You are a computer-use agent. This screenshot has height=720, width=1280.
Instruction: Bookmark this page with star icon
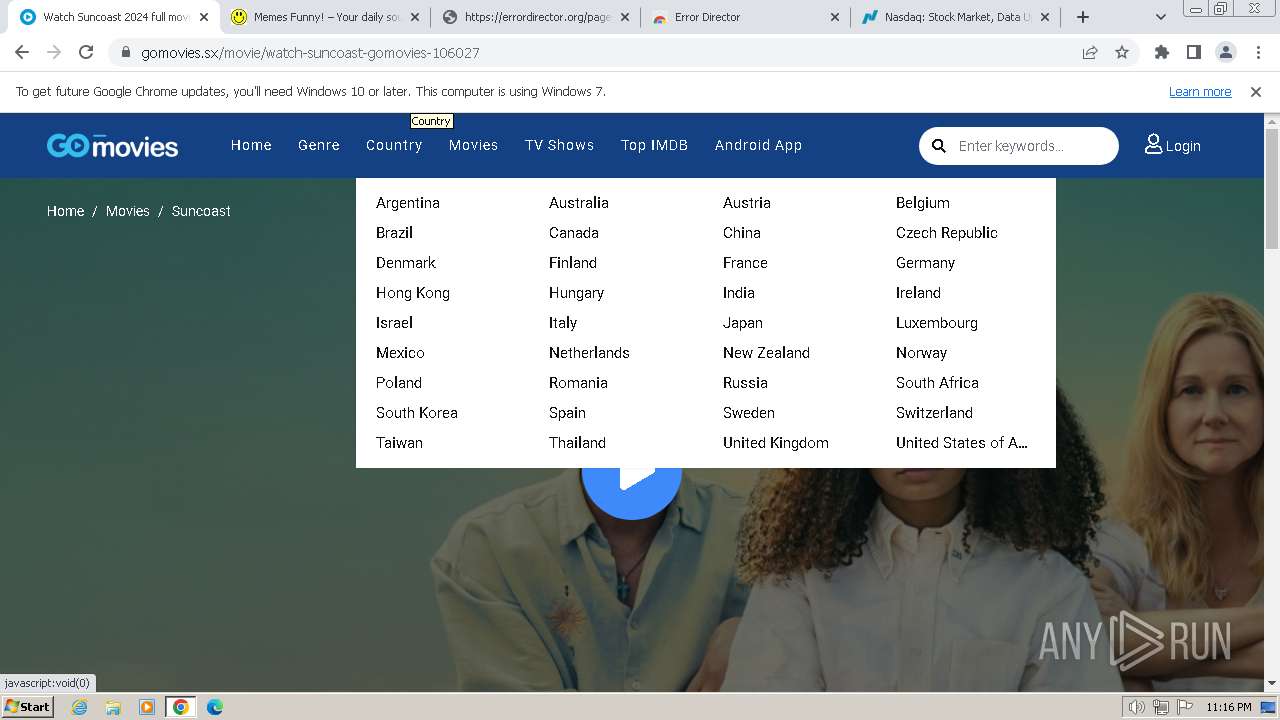[1122, 53]
